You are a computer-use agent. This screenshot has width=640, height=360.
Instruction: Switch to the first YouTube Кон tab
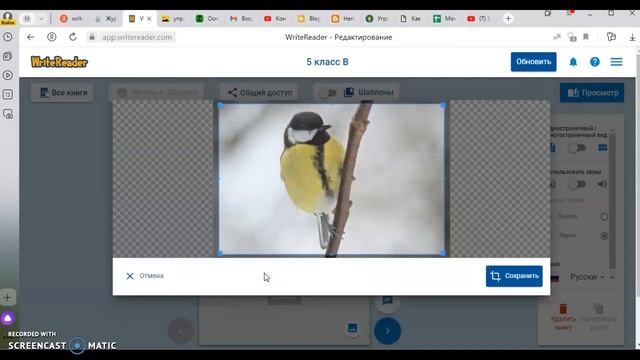pos(275,19)
